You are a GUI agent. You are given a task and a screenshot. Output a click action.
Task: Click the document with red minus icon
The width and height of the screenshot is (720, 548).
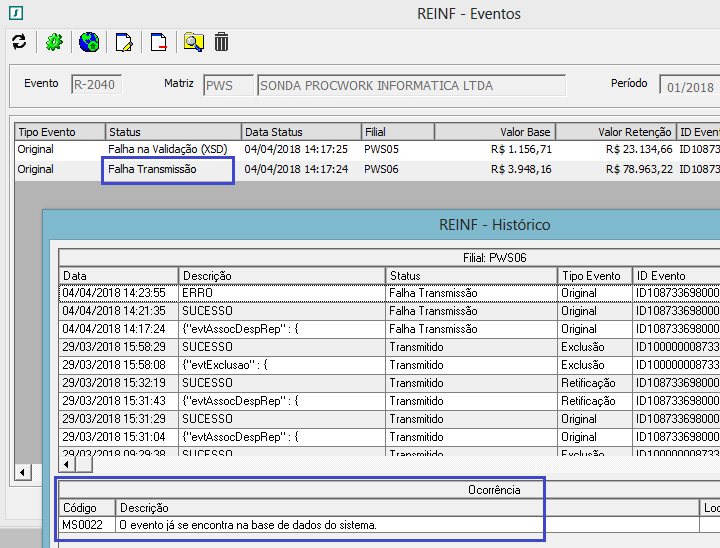coord(158,42)
